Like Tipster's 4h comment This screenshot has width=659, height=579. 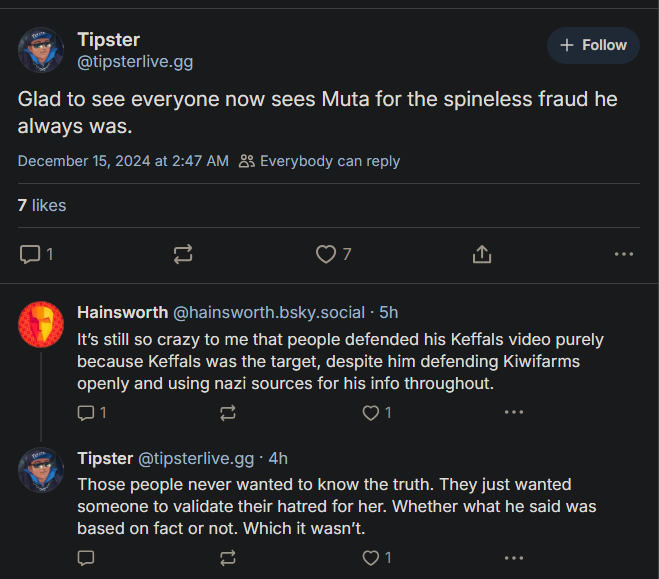[371, 557]
